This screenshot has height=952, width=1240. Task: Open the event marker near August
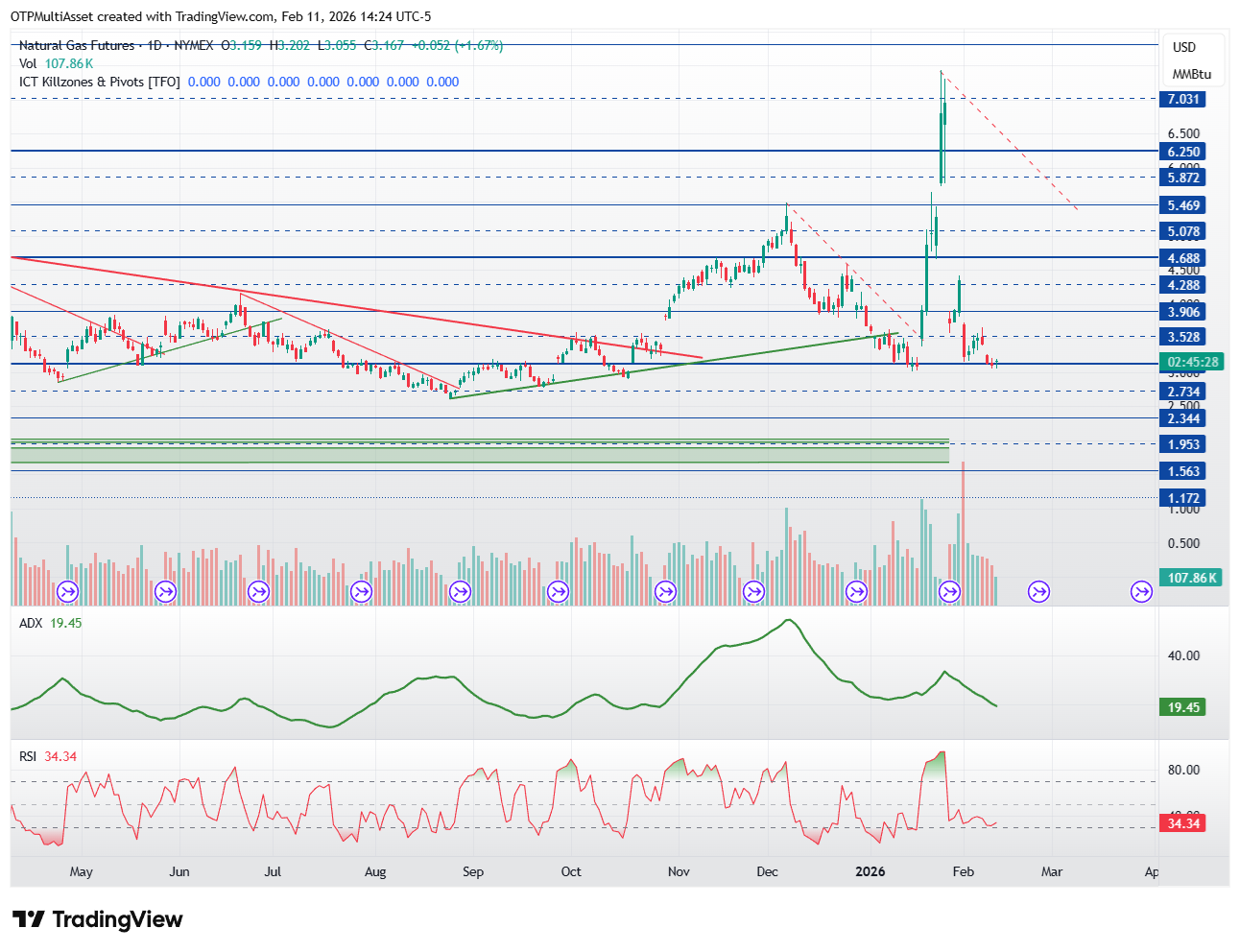(x=361, y=592)
